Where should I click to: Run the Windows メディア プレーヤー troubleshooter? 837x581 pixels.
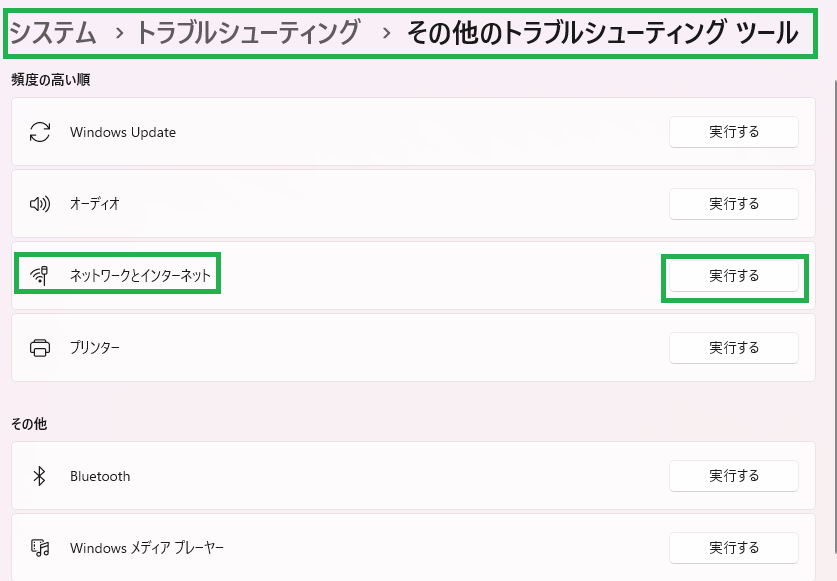tap(734, 547)
